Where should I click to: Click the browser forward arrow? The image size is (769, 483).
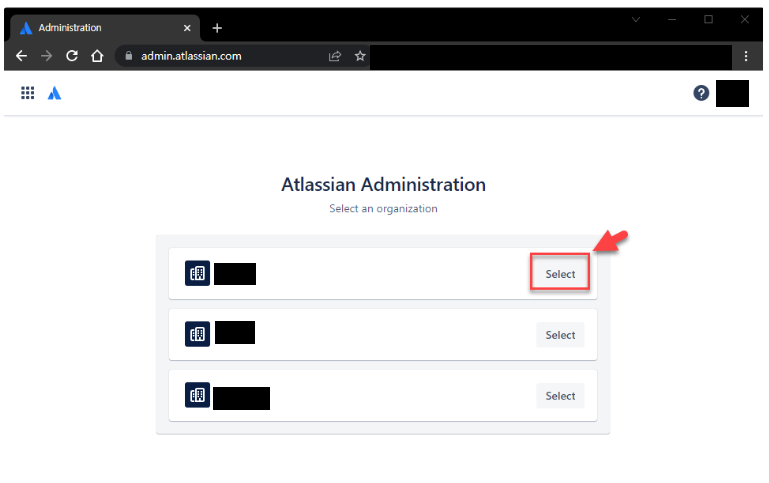pos(47,56)
